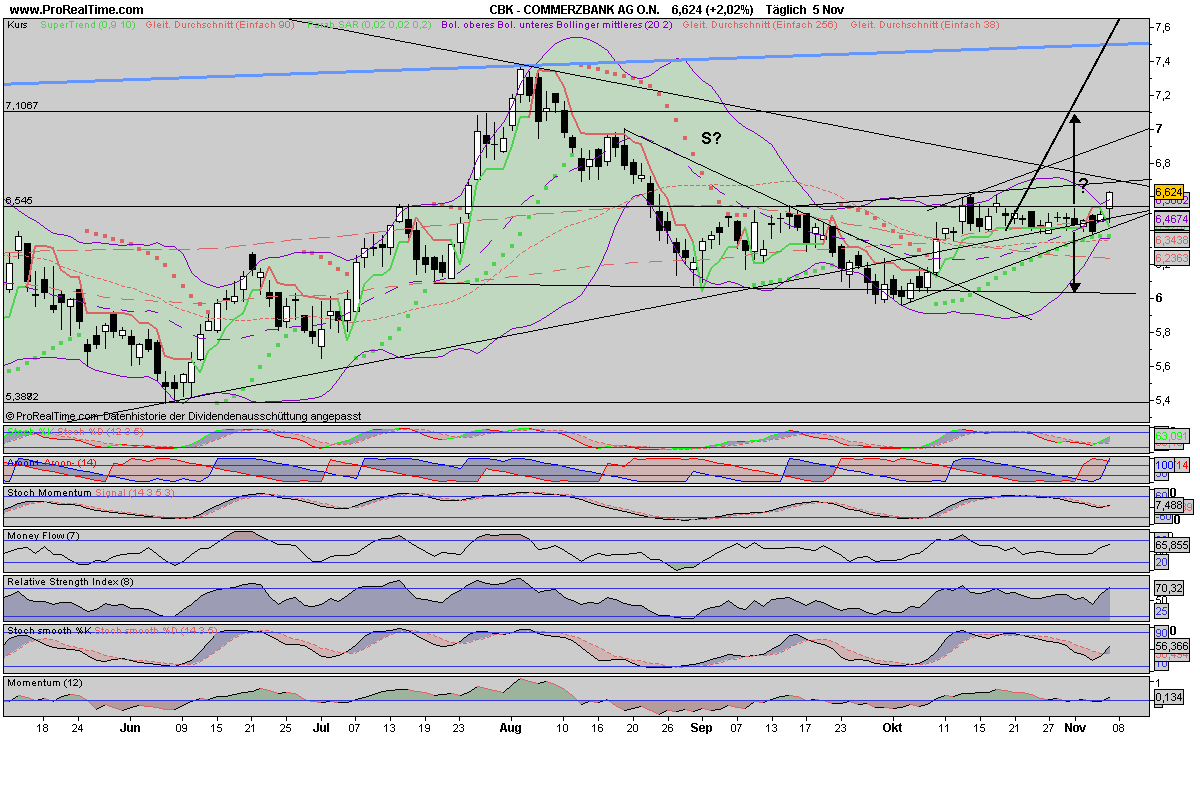Click the 6,545 horizontal line label
This screenshot has height=800, width=1200.
click(x=19, y=200)
